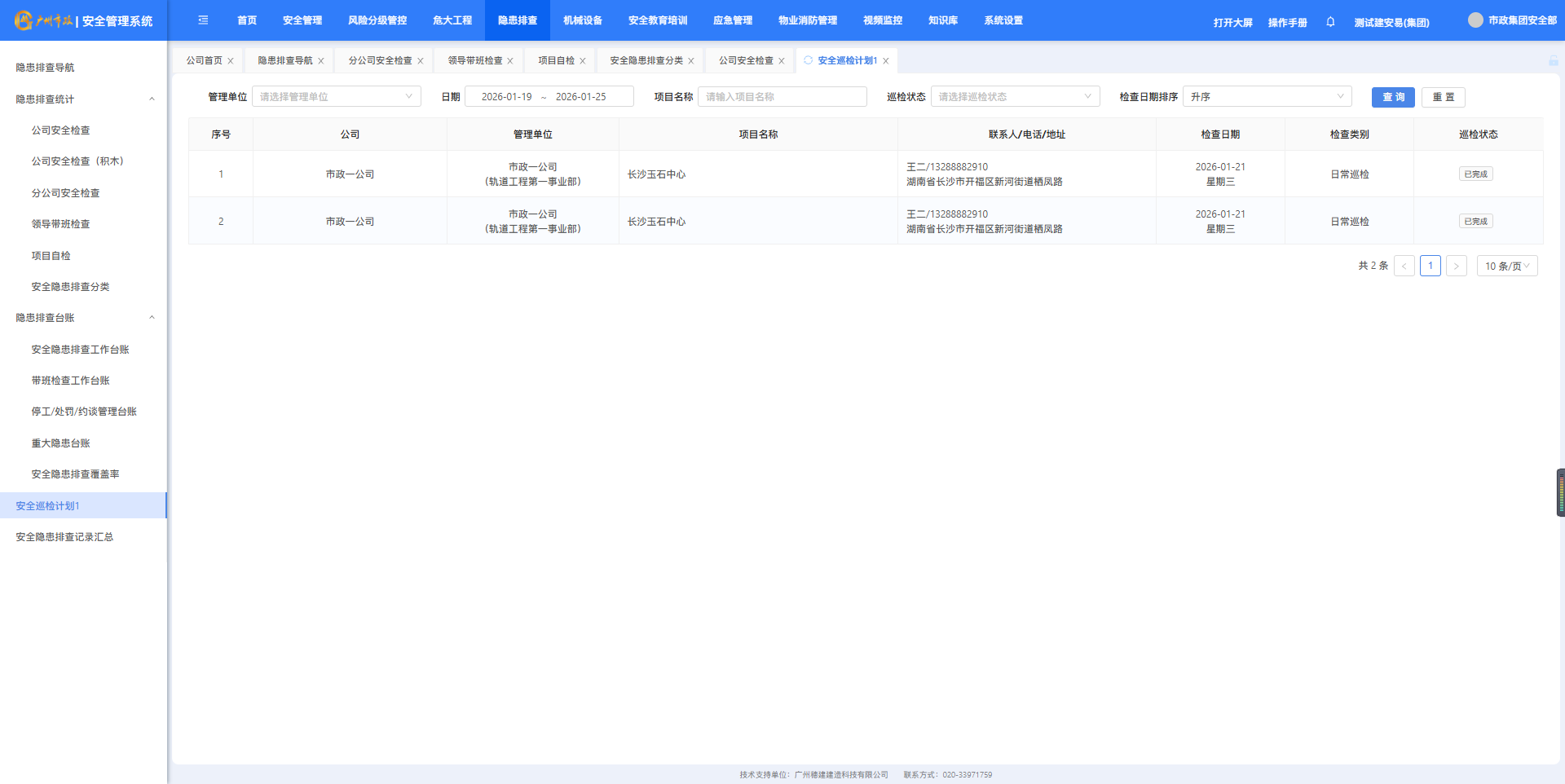Click the 重置 reset button
This screenshot has width=1565, height=784.
(1443, 97)
